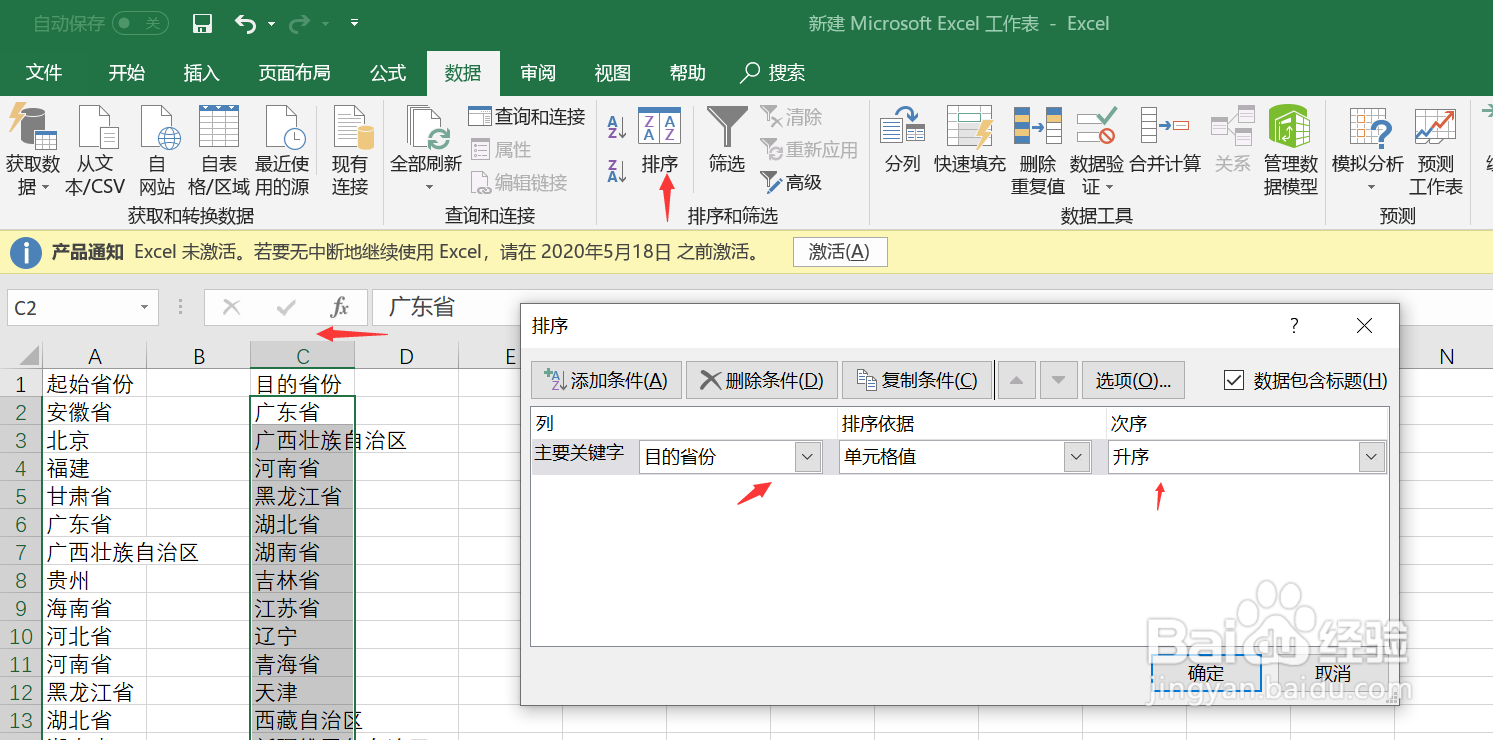This screenshot has height=740, width=1493.
Task: Click the insert function fx icon
Action: (x=340, y=307)
